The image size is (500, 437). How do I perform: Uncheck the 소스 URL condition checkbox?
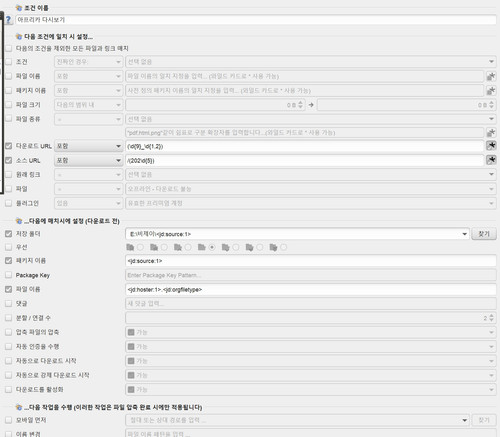9,160
